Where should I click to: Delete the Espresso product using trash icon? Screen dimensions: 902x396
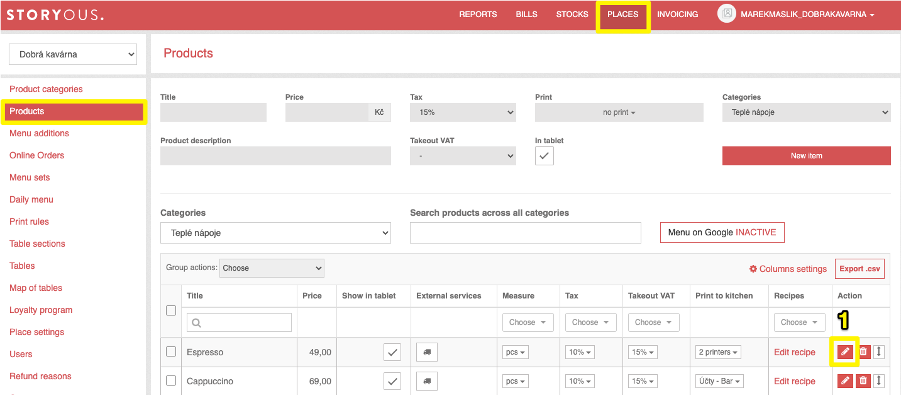point(863,352)
